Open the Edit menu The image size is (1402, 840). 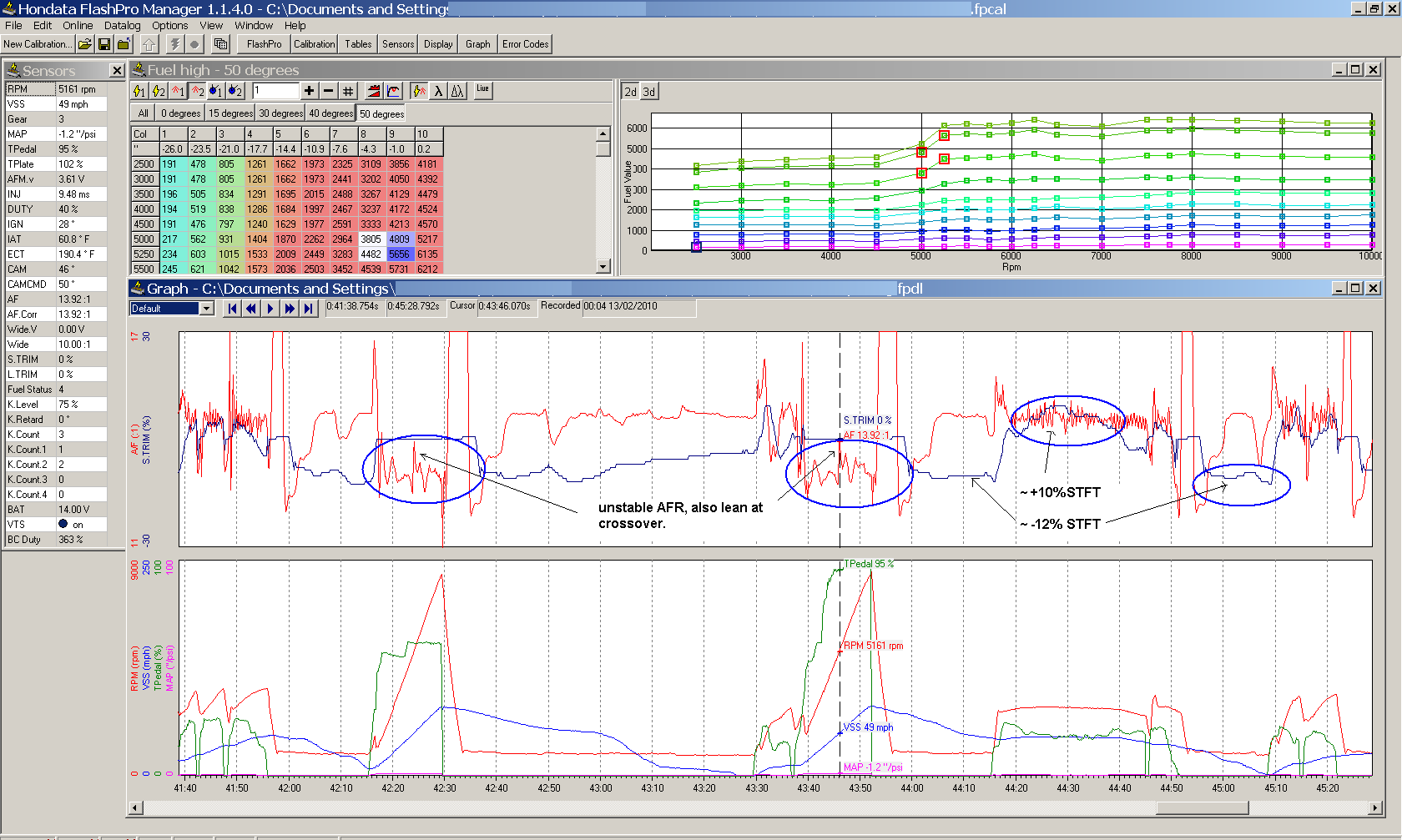pos(43,26)
